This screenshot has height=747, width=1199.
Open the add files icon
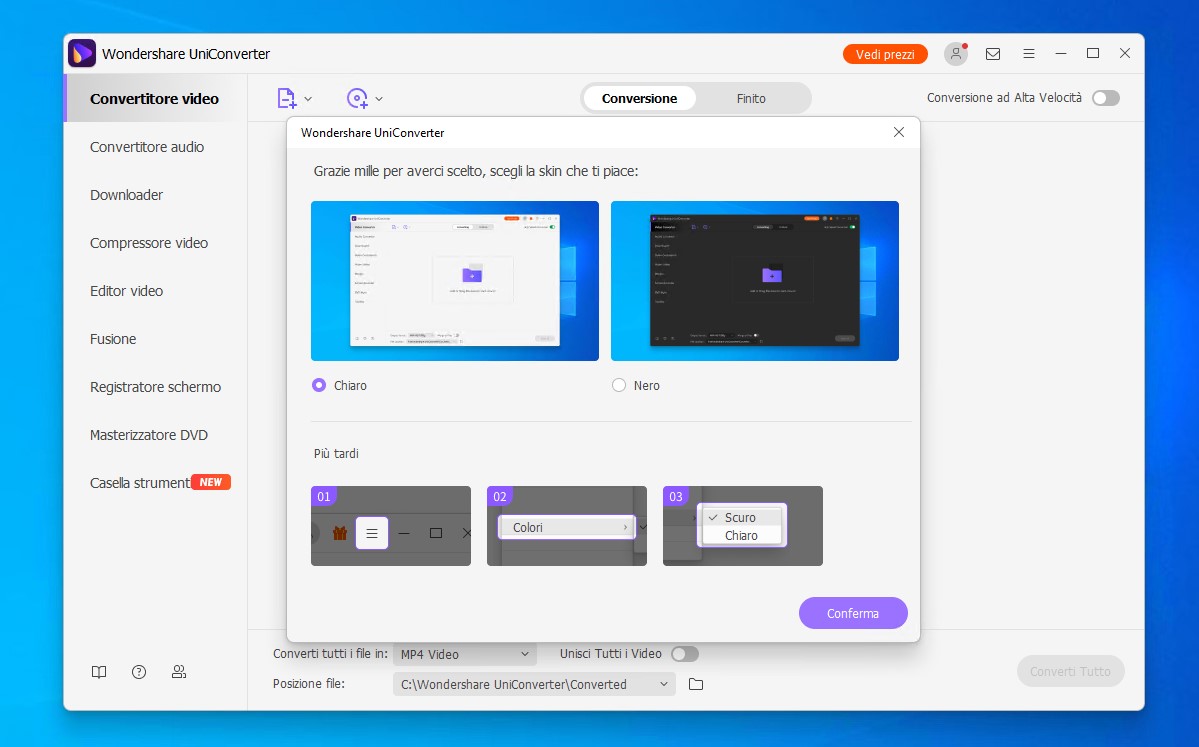pos(286,98)
